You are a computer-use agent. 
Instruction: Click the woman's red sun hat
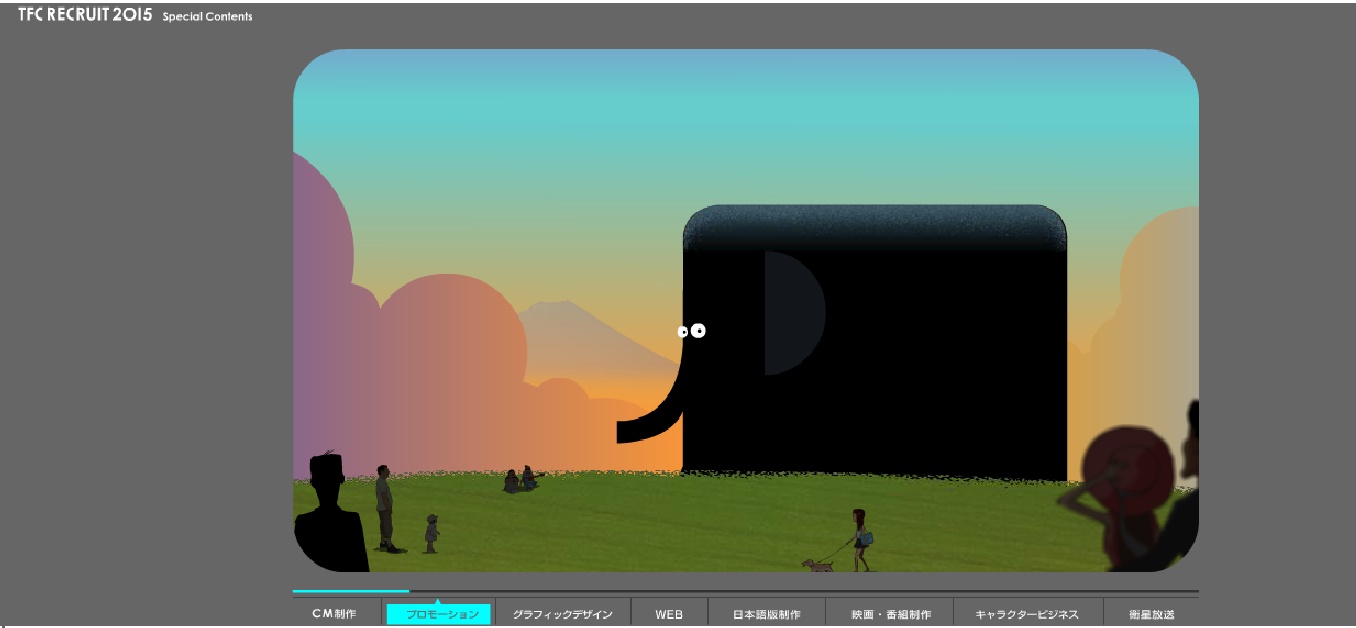(1130, 470)
